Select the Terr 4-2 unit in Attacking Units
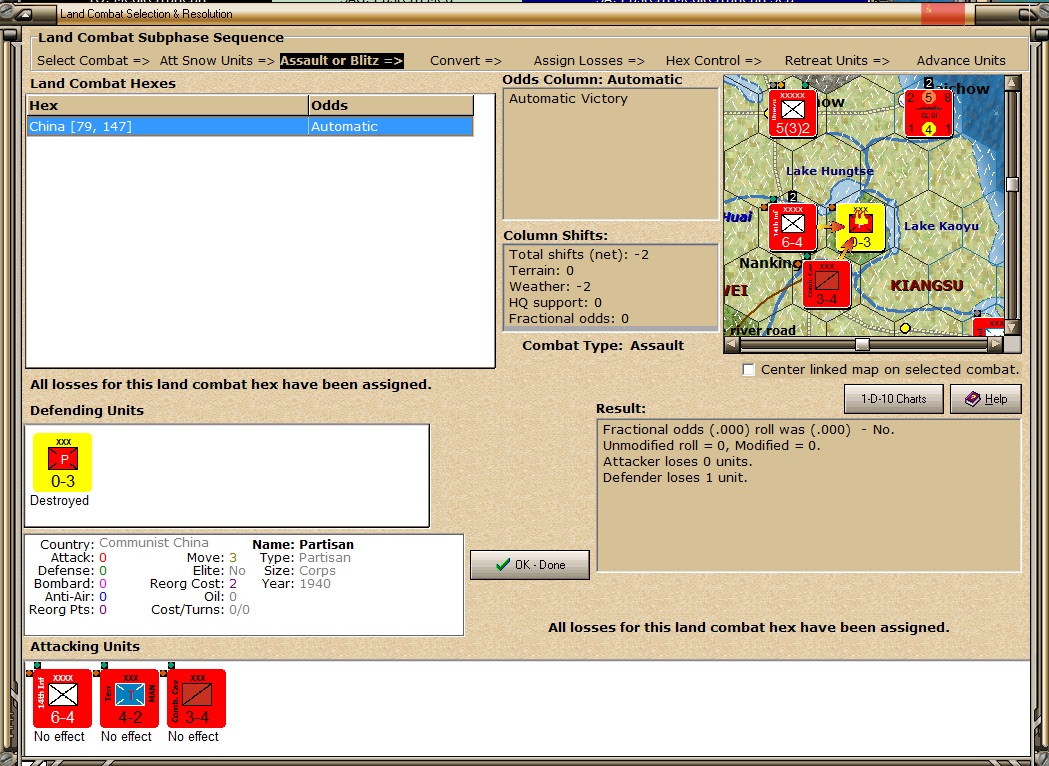 [x=129, y=698]
